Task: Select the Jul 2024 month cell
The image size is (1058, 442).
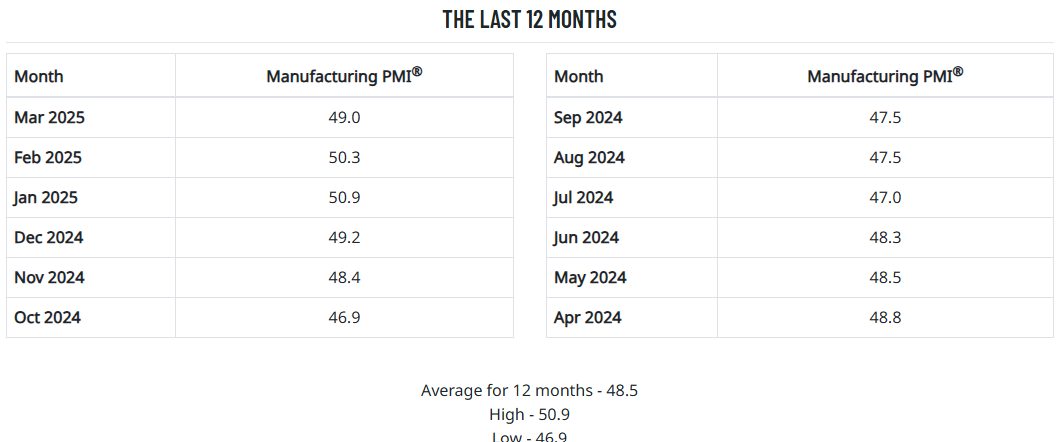Action: [x=584, y=198]
